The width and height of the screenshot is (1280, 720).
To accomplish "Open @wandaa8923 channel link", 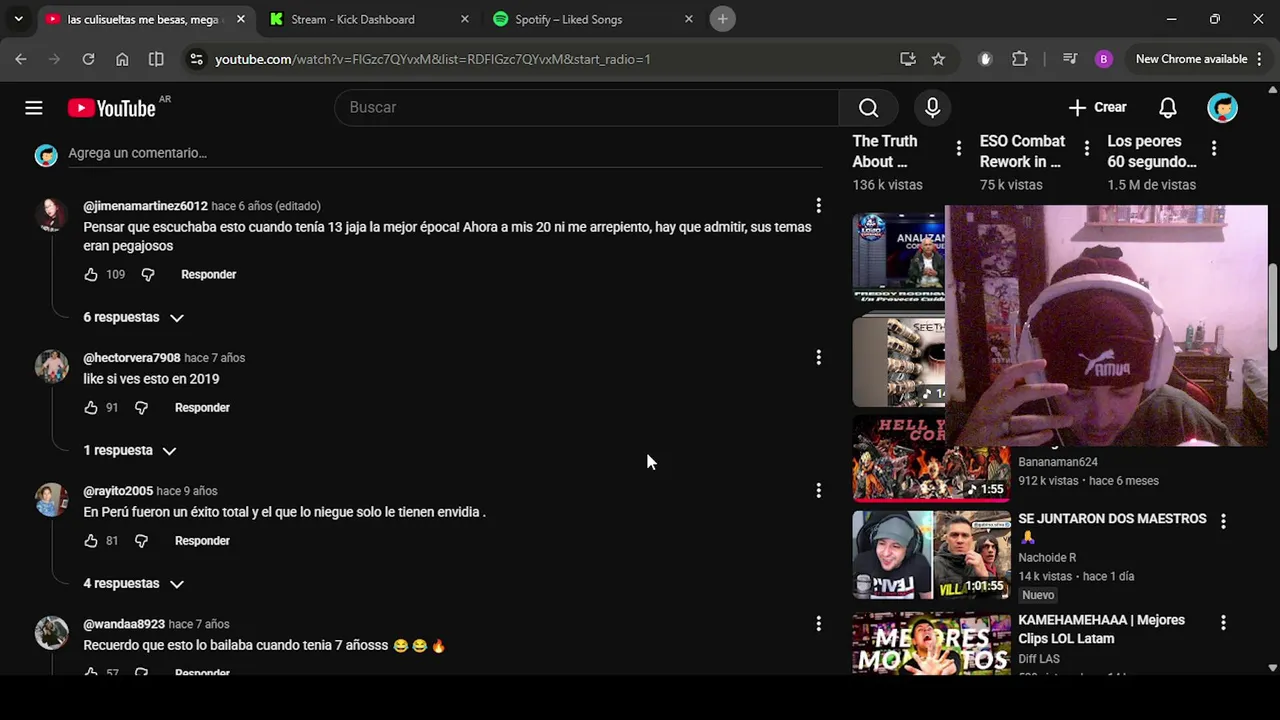I will (124, 624).
